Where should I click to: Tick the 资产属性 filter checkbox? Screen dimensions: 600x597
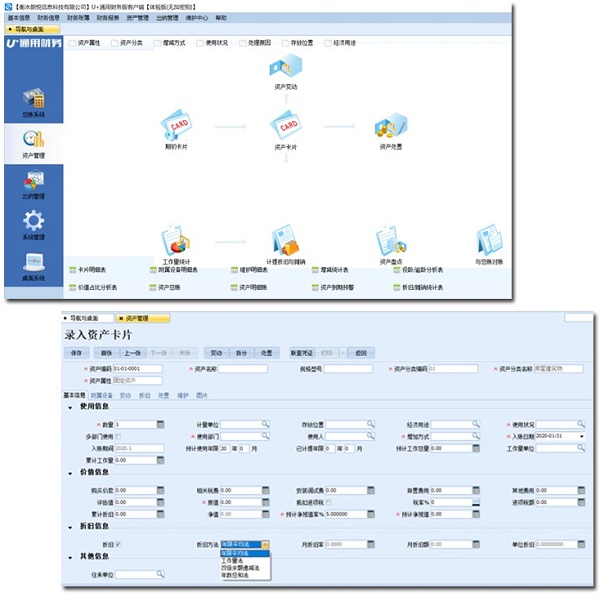click(72, 43)
